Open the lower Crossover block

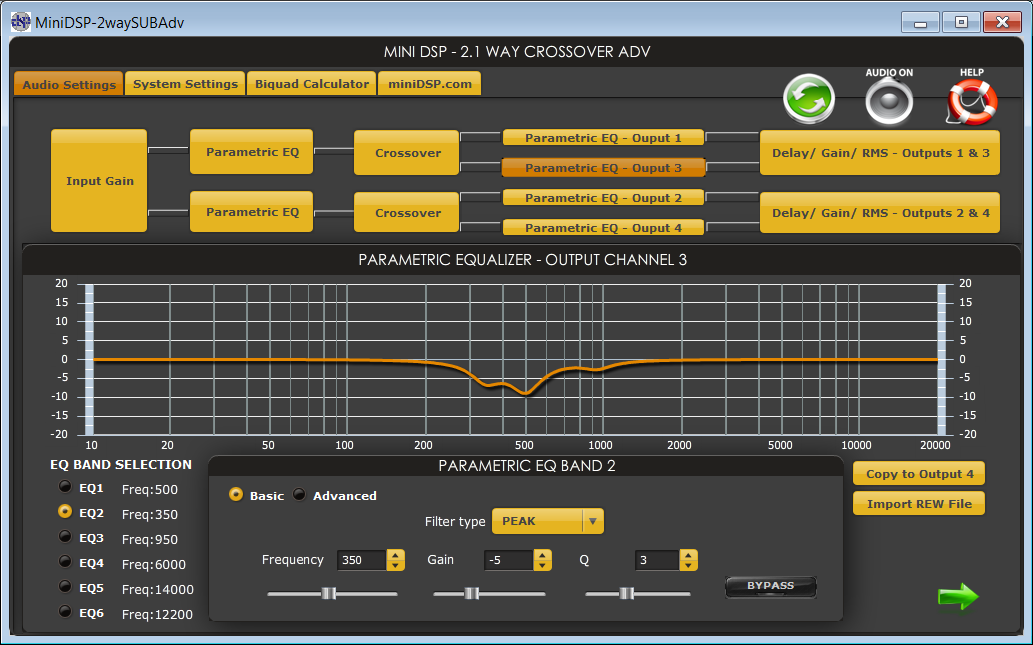pyautogui.click(x=407, y=213)
